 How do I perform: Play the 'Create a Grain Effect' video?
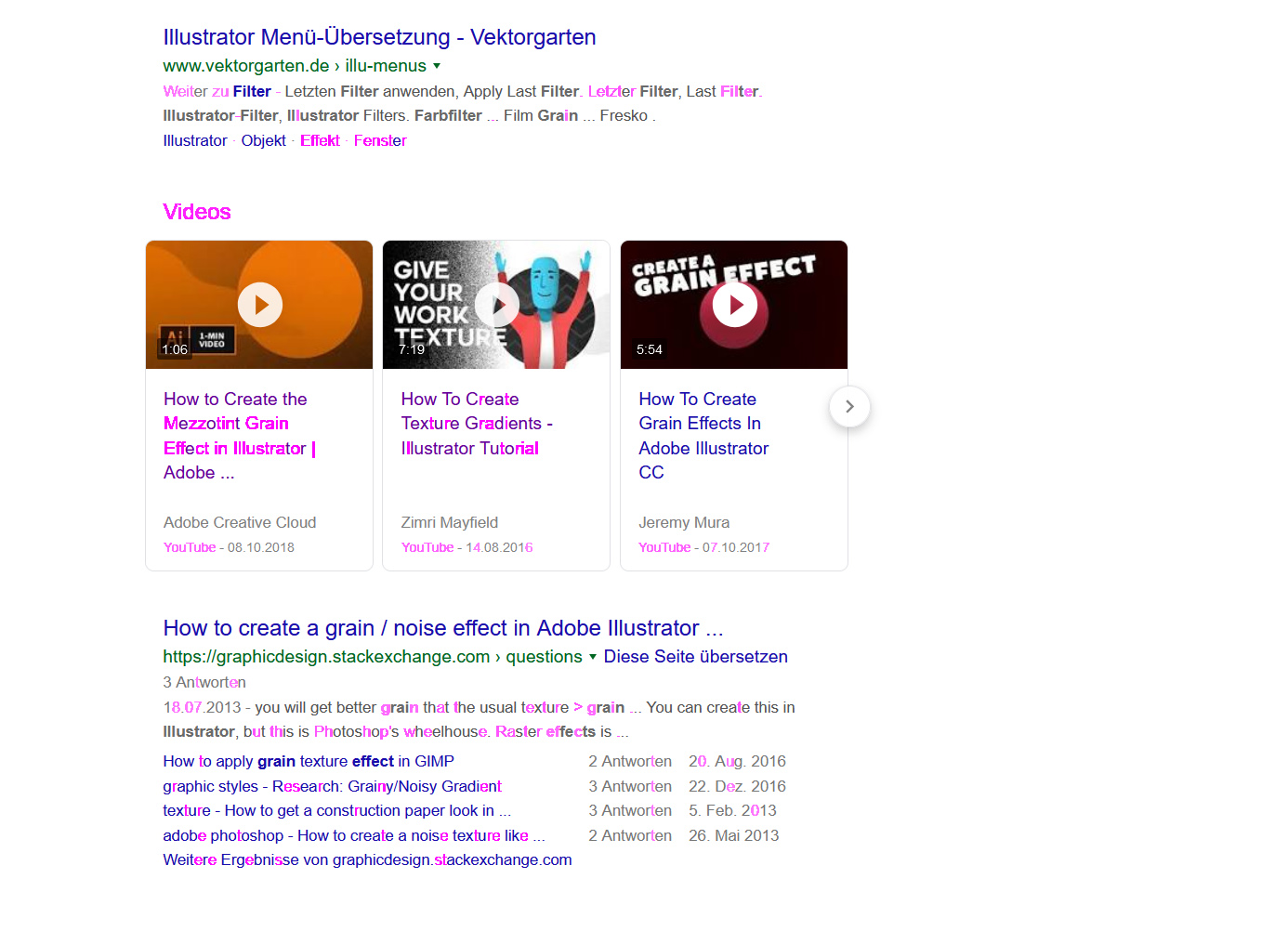point(735,305)
